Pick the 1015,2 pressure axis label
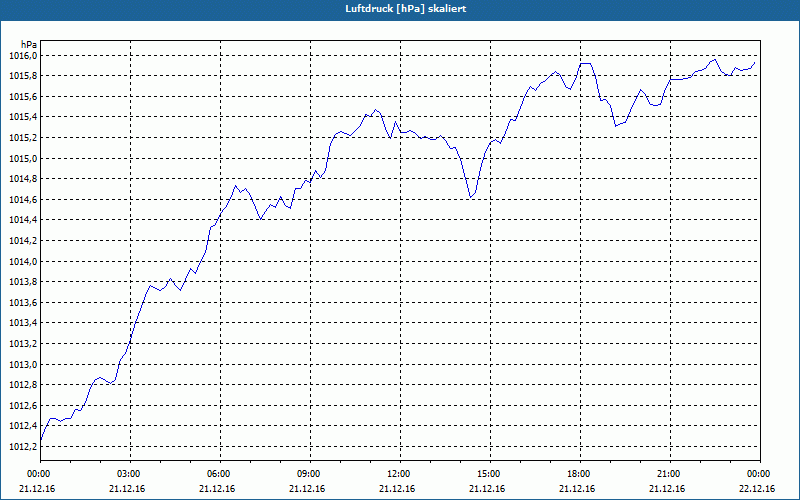The height and width of the screenshot is (500, 800). coord(23,138)
